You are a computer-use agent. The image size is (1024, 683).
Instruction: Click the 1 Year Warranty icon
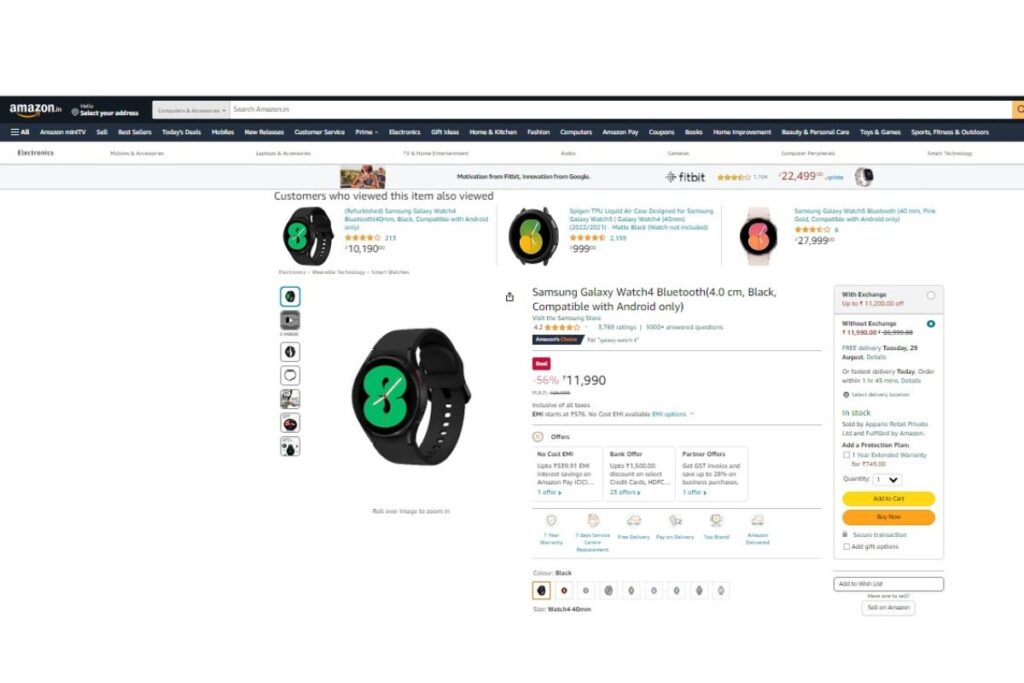tap(551, 520)
